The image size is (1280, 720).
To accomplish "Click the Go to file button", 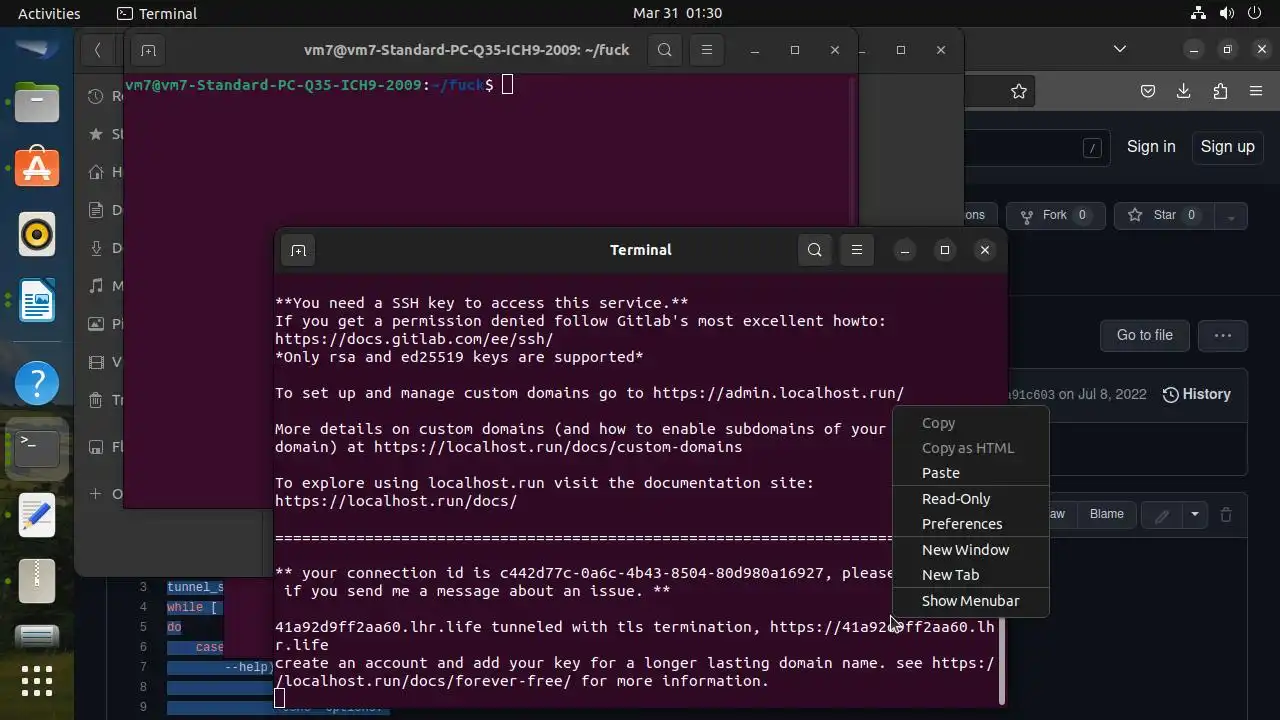I will (x=1144, y=335).
